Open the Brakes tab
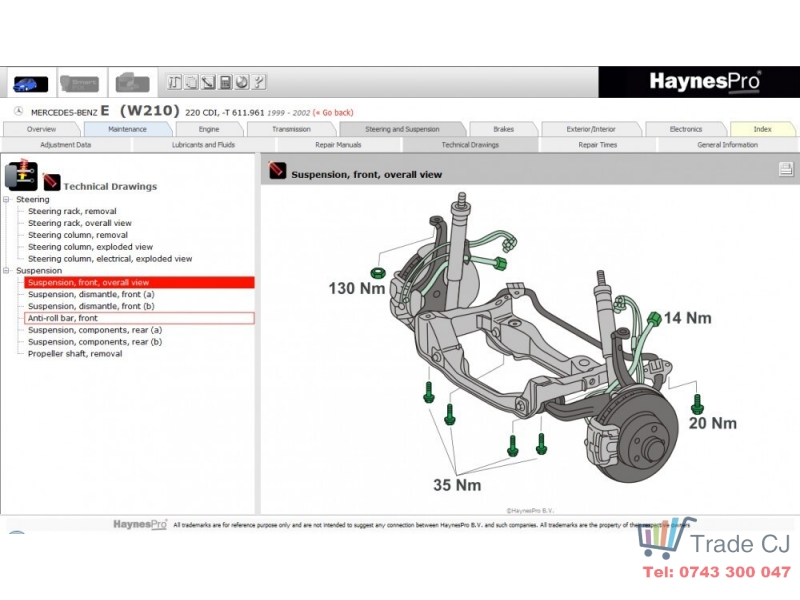 click(504, 129)
